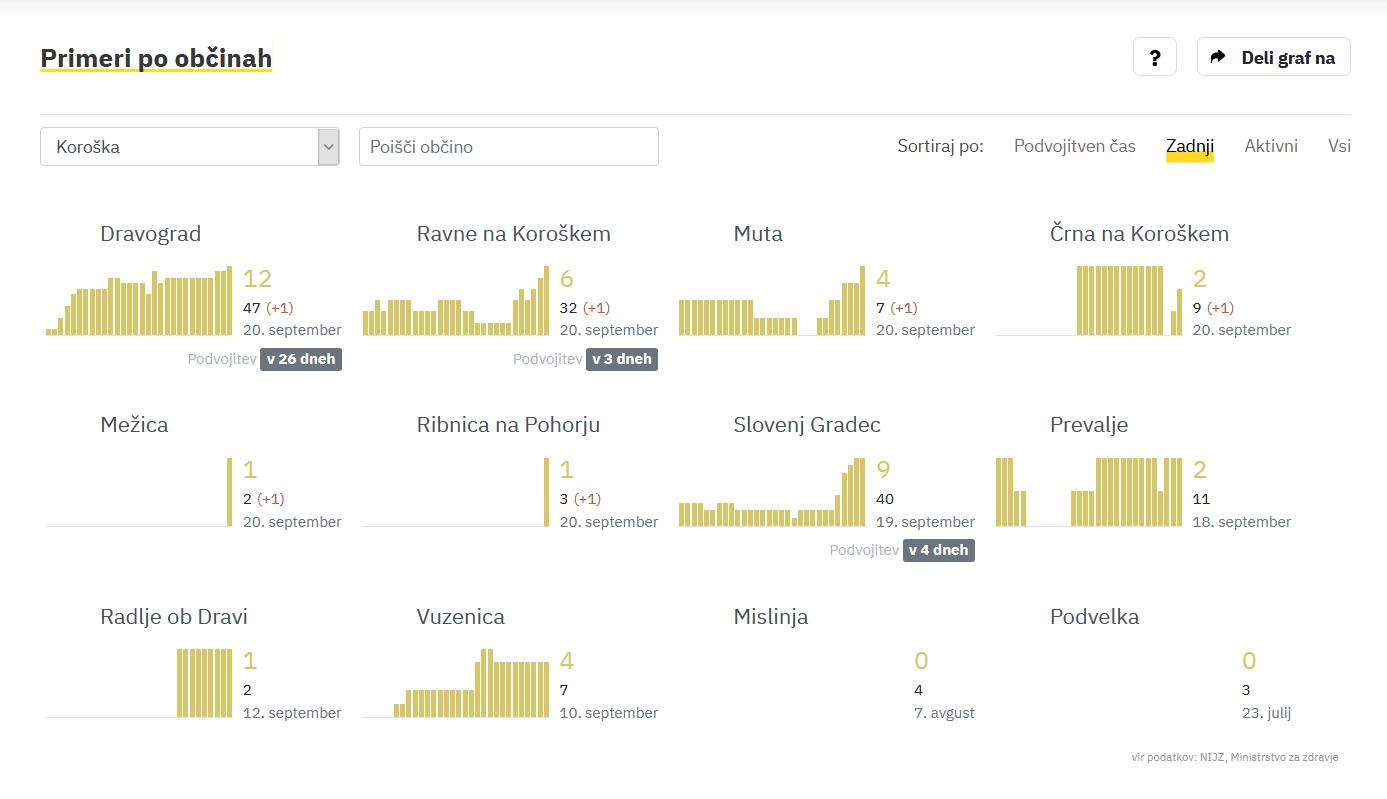1387x799 pixels.
Task: Click the question mark help button
Action: [x=1154, y=57]
